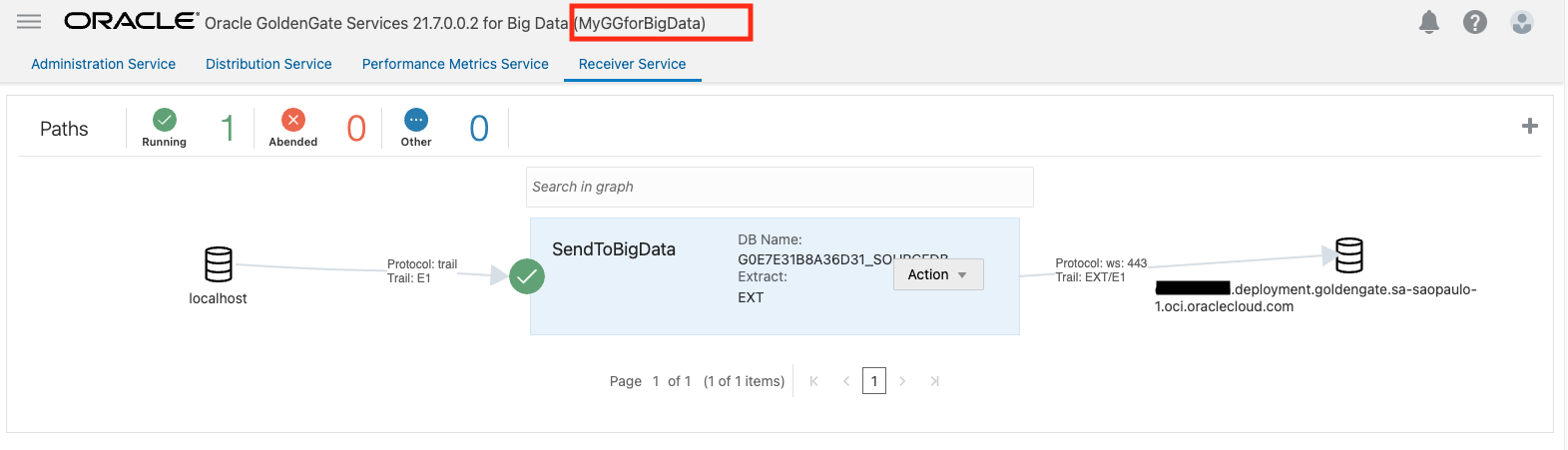Select page 1 button in pagination
The image size is (1568, 450).
coord(874,381)
